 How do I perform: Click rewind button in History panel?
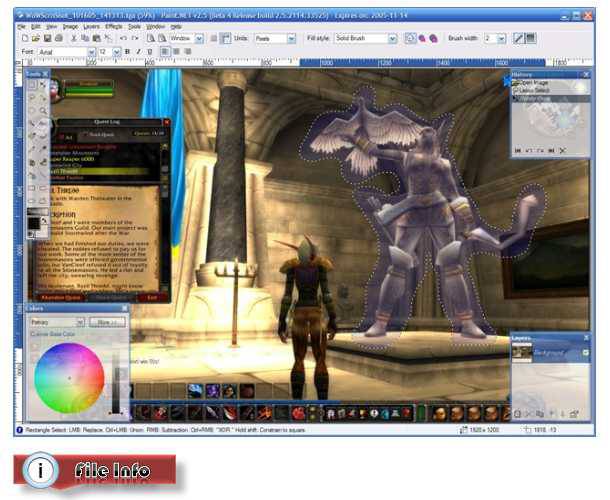click(x=517, y=151)
